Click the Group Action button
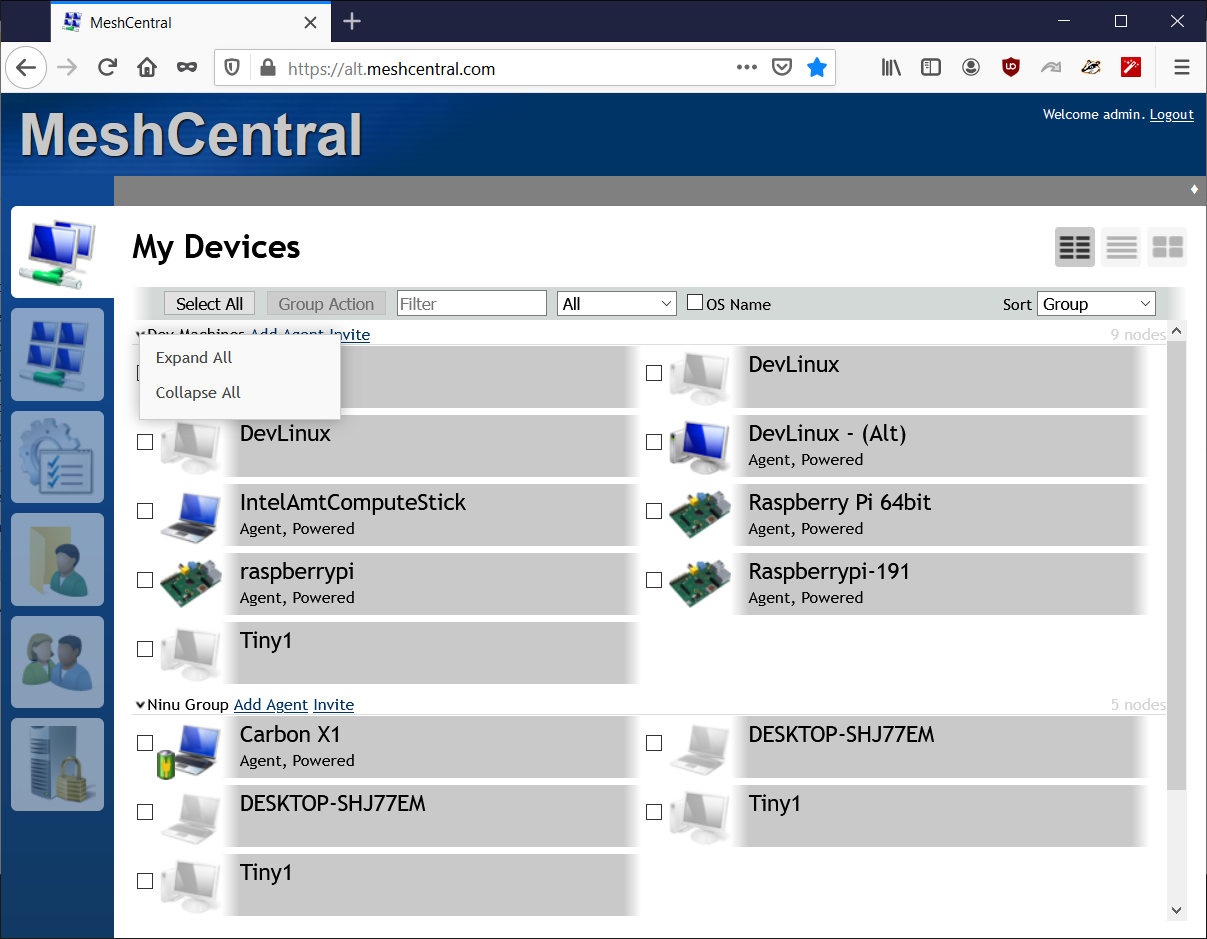The image size is (1207, 939). [326, 304]
